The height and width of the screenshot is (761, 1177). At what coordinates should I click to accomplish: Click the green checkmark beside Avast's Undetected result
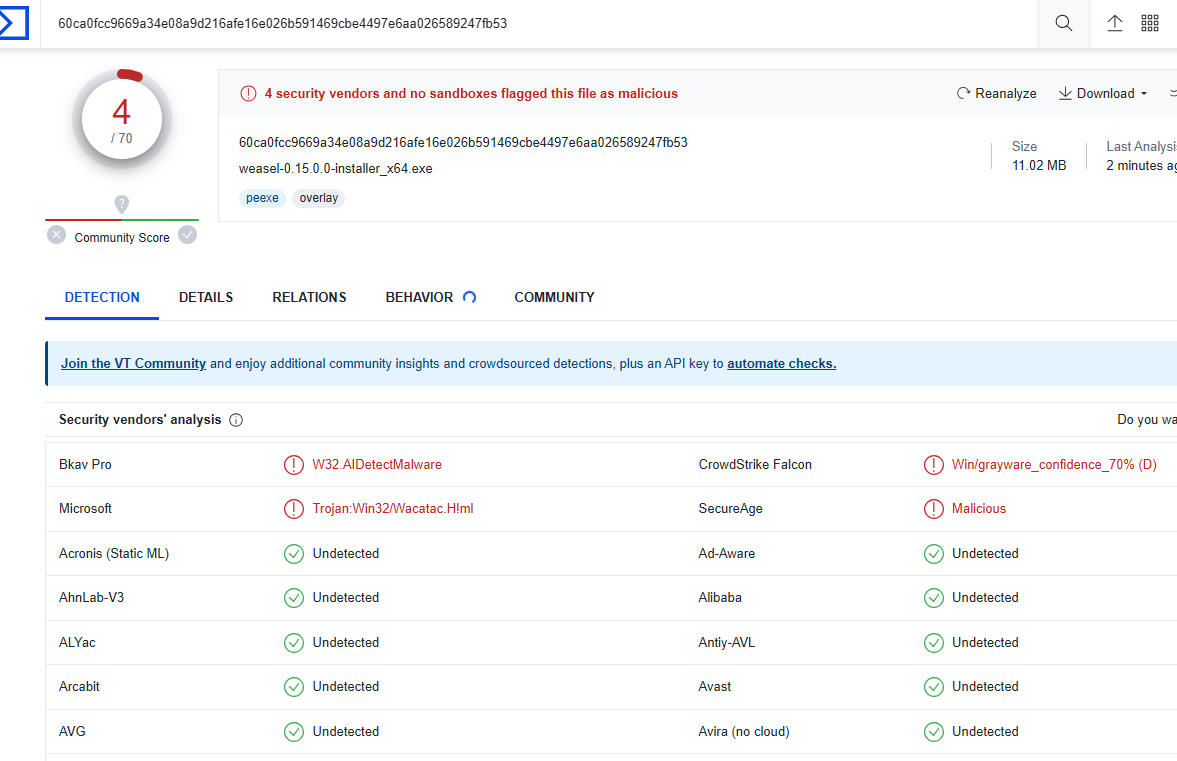pos(933,687)
